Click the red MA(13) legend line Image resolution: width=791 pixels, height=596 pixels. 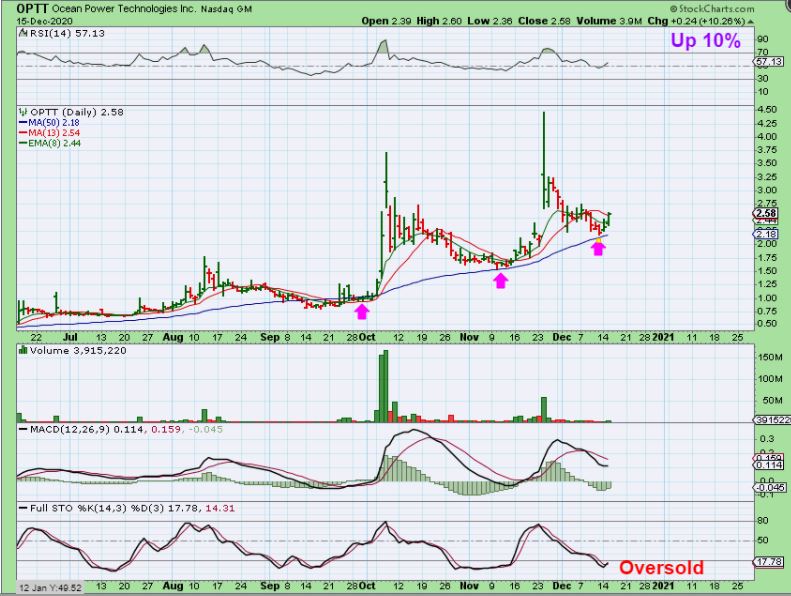23,133
